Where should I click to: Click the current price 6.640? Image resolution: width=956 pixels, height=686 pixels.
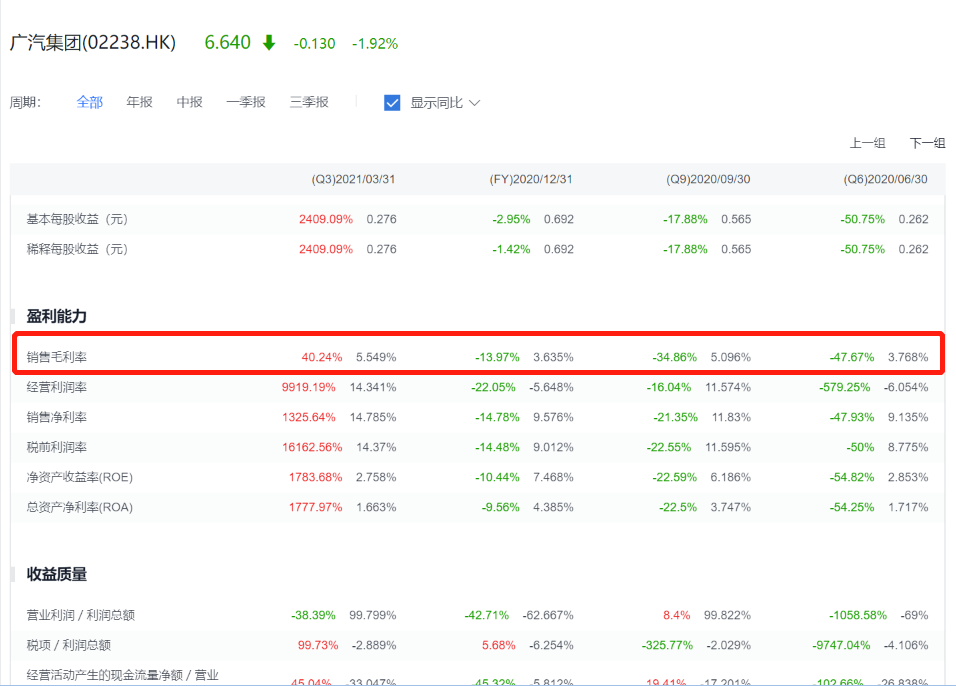[x=227, y=43]
